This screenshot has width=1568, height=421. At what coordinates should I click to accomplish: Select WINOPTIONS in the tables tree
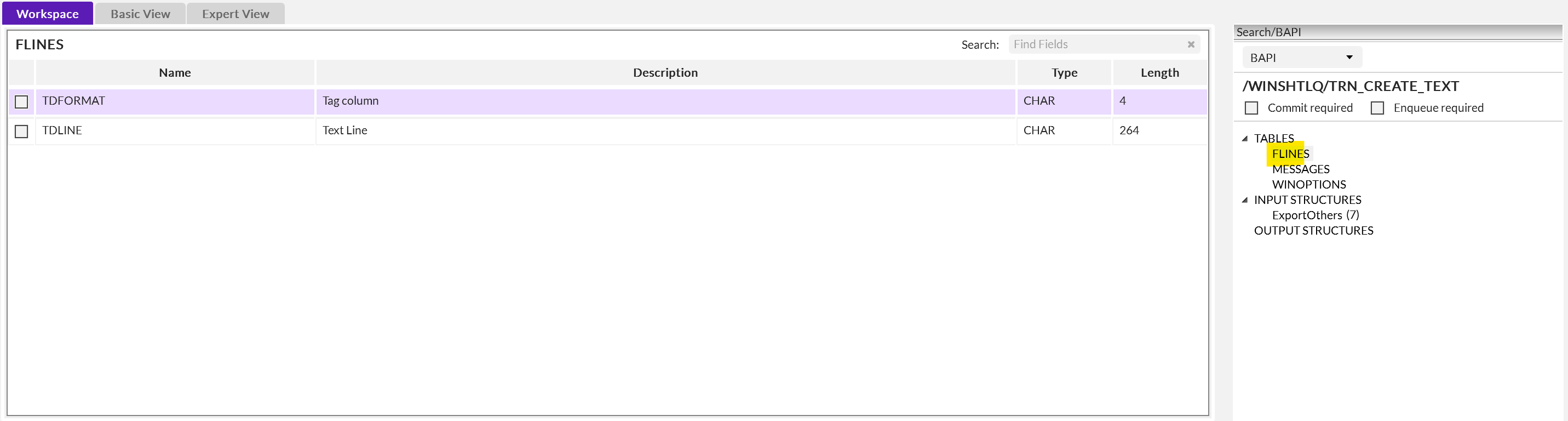pyautogui.click(x=1309, y=185)
